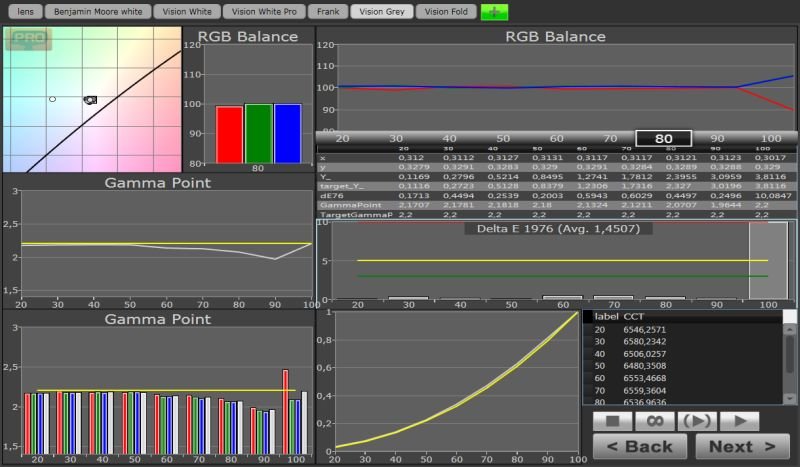Click the infinity continuous loop icon

tap(655, 421)
